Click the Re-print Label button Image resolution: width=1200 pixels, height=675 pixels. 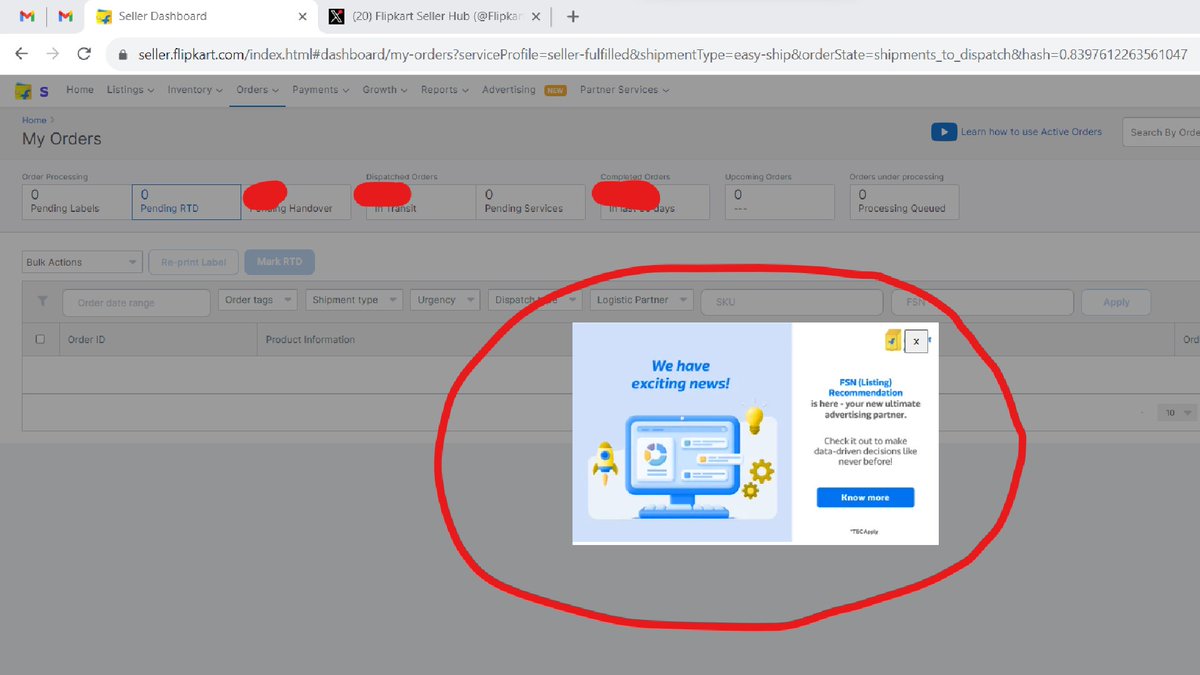tap(195, 262)
